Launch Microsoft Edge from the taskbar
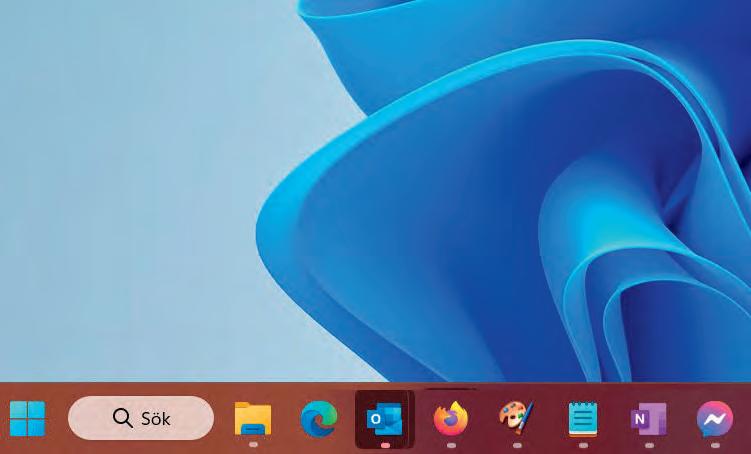The image size is (751, 454). (x=319, y=419)
